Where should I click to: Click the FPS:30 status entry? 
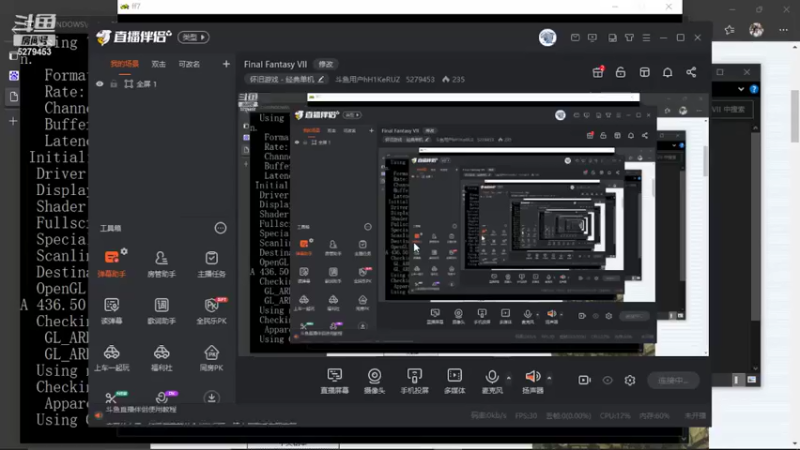pos(526,416)
